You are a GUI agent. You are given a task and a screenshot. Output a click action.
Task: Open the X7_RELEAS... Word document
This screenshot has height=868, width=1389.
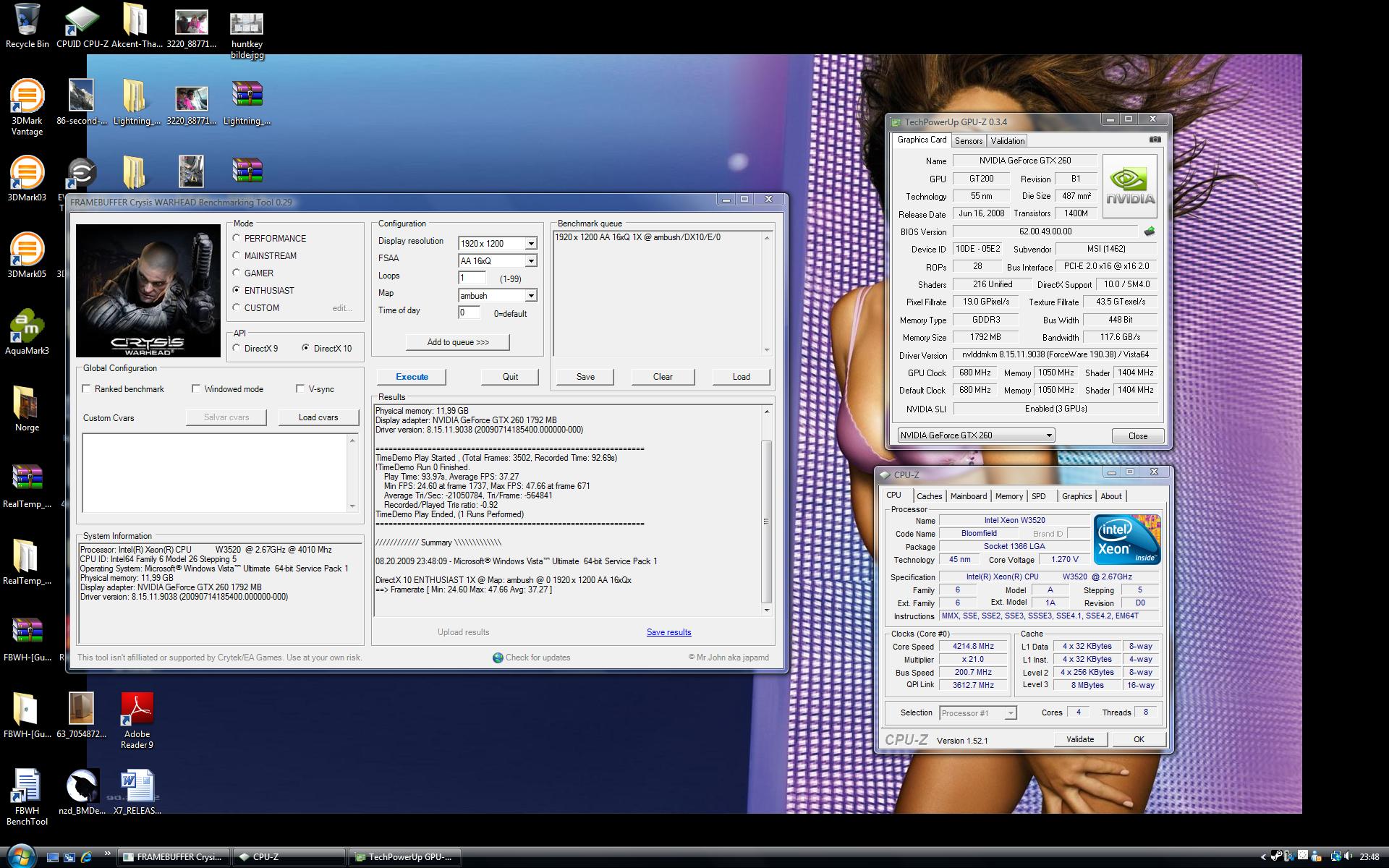pyautogui.click(x=137, y=792)
